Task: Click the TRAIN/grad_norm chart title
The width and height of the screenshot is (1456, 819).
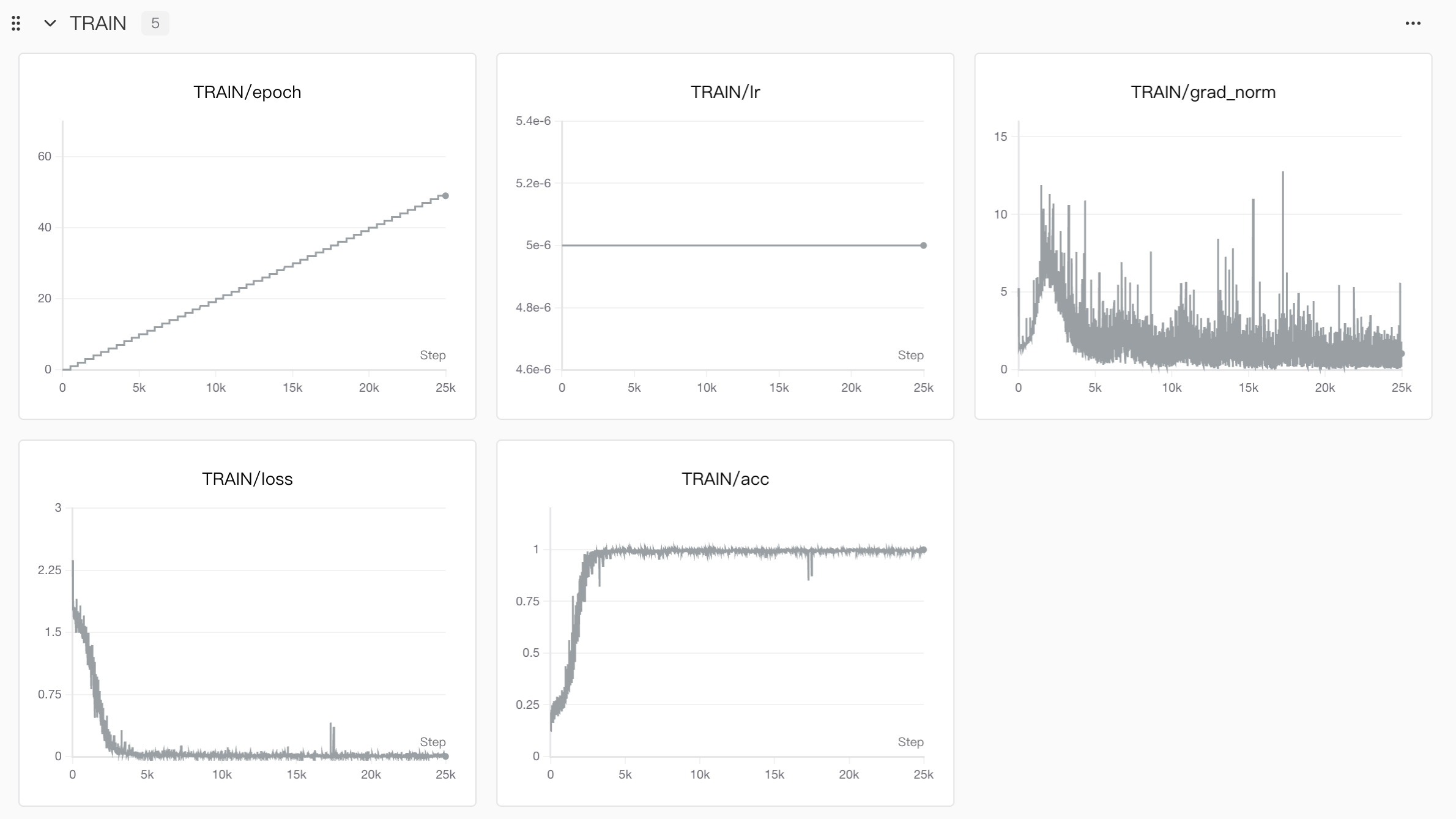Action: [x=1203, y=92]
